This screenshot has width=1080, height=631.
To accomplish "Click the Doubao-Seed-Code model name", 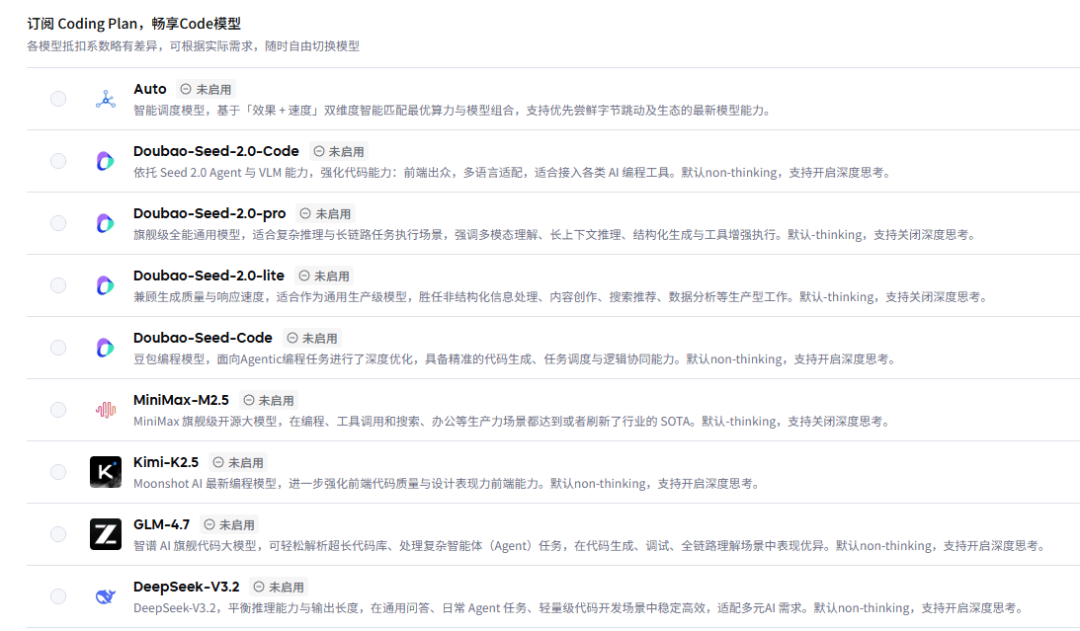I will (x=202, y=338).
